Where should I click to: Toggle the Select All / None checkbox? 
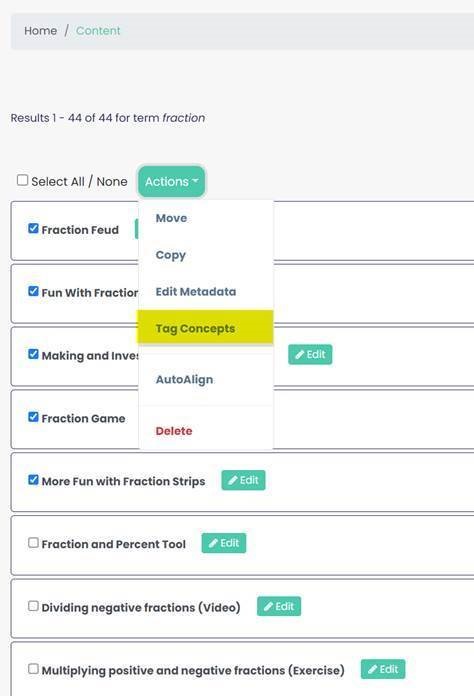pos(22,180)
